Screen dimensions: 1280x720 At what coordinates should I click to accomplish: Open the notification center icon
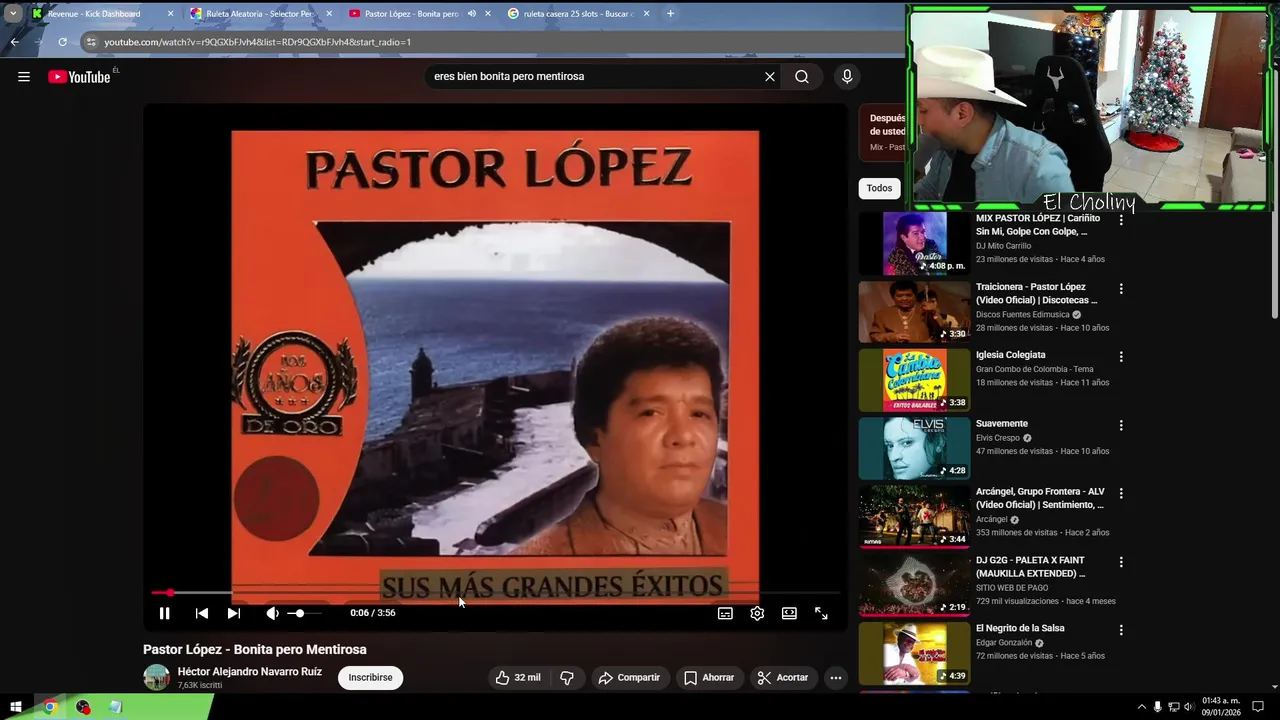tap(1258, 707)
